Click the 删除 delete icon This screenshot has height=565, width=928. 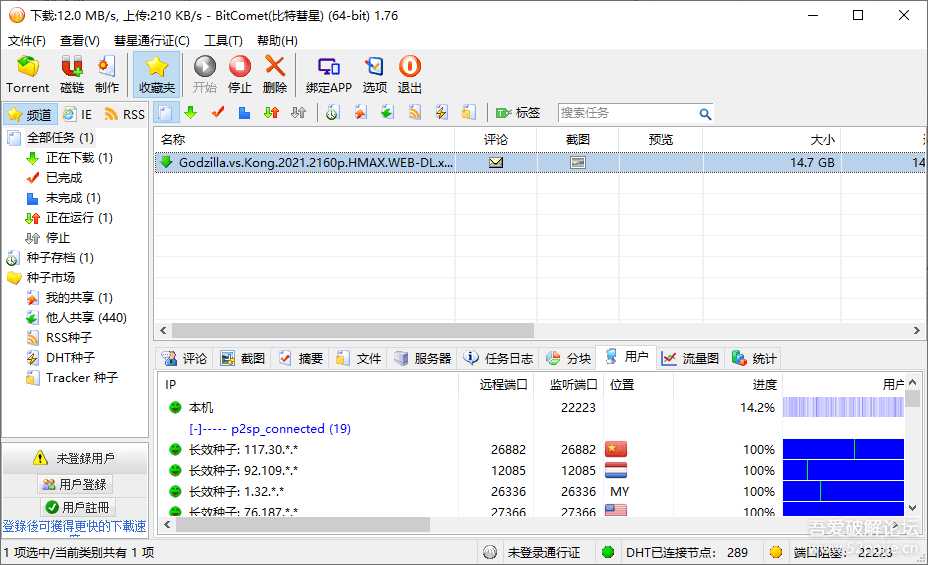coord(274,74)
